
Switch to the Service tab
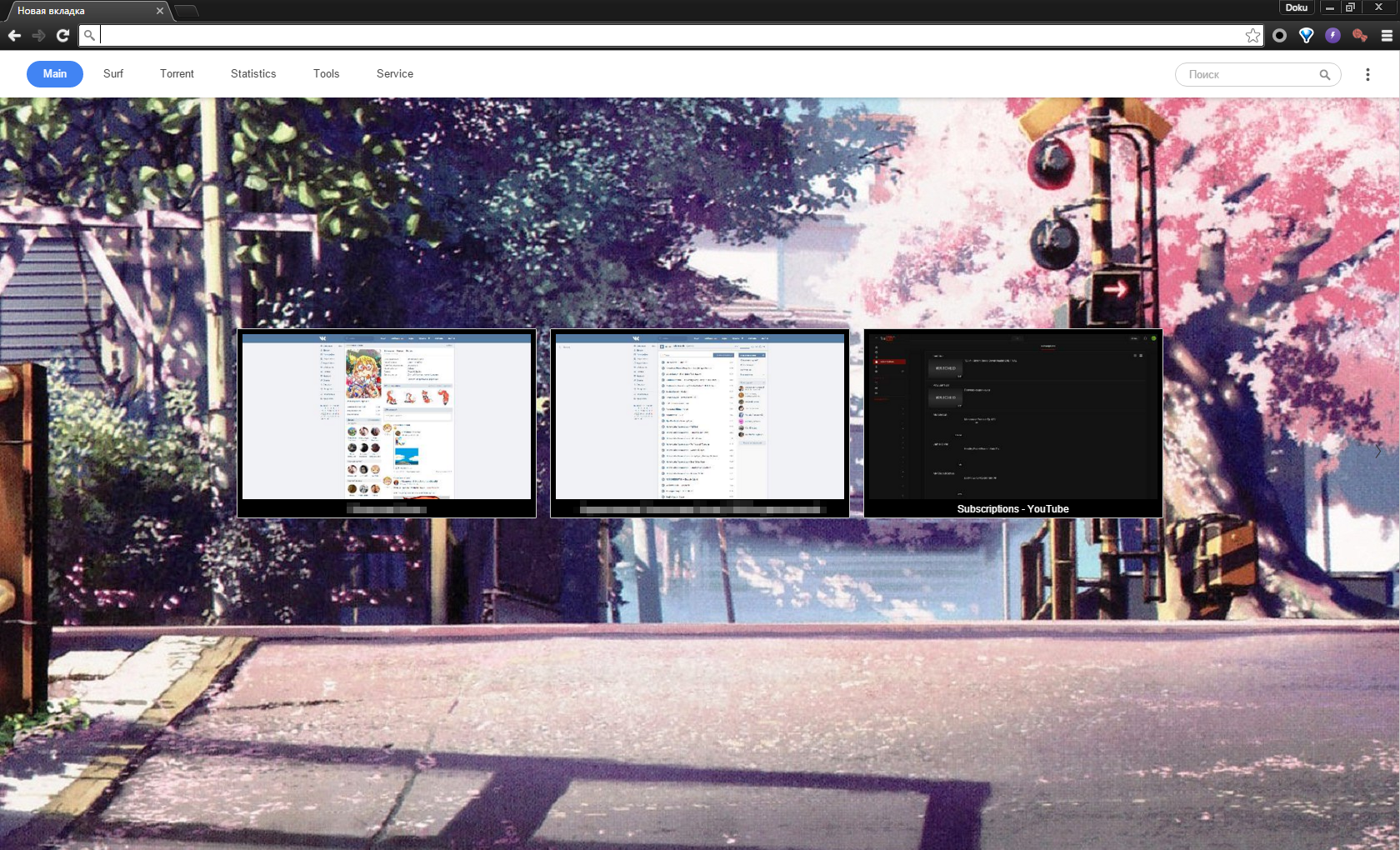(x=395, y=74)
